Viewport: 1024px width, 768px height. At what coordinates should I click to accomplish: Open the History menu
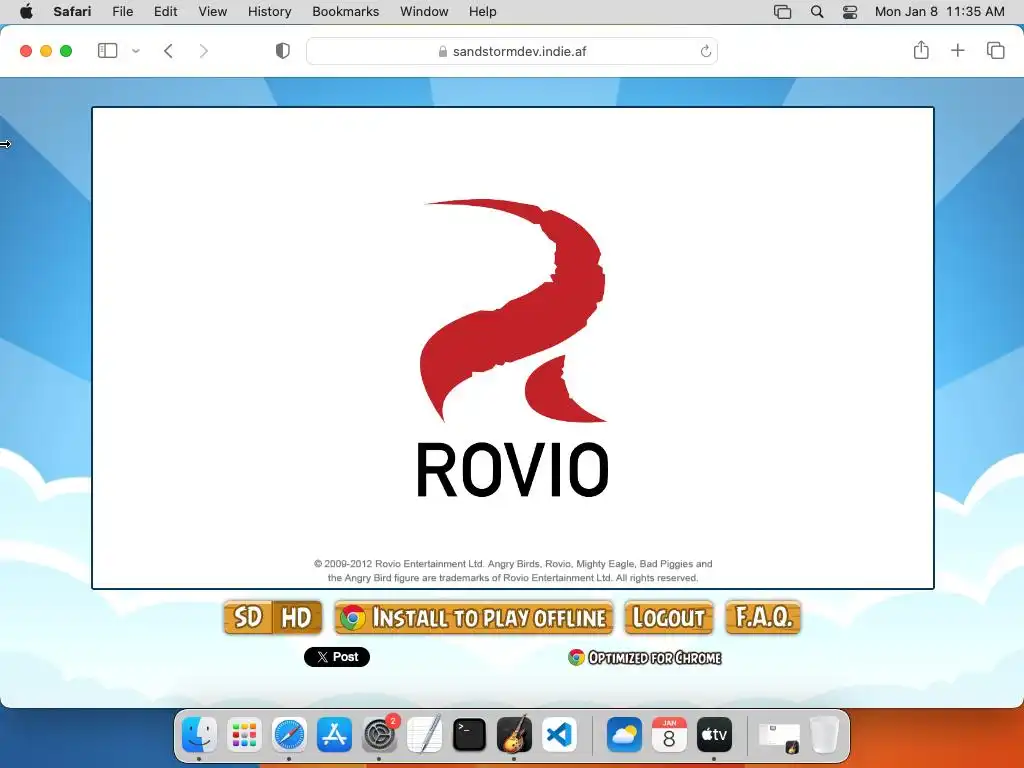269,11
